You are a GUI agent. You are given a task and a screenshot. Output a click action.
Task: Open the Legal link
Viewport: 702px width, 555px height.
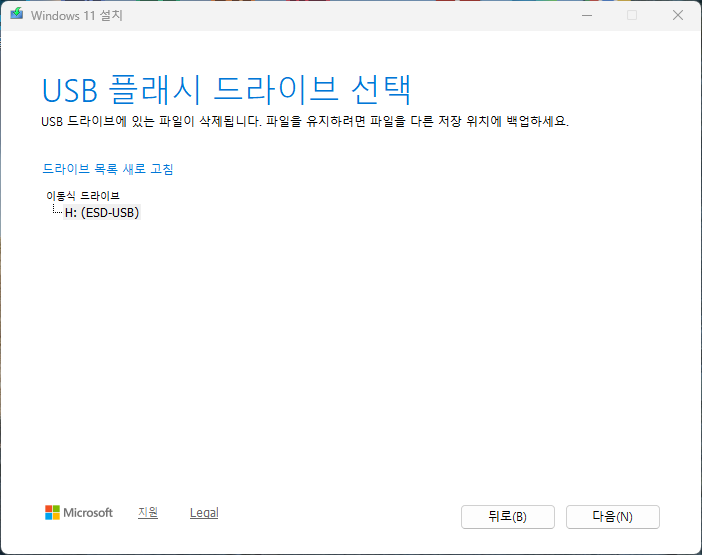point(204,512)
